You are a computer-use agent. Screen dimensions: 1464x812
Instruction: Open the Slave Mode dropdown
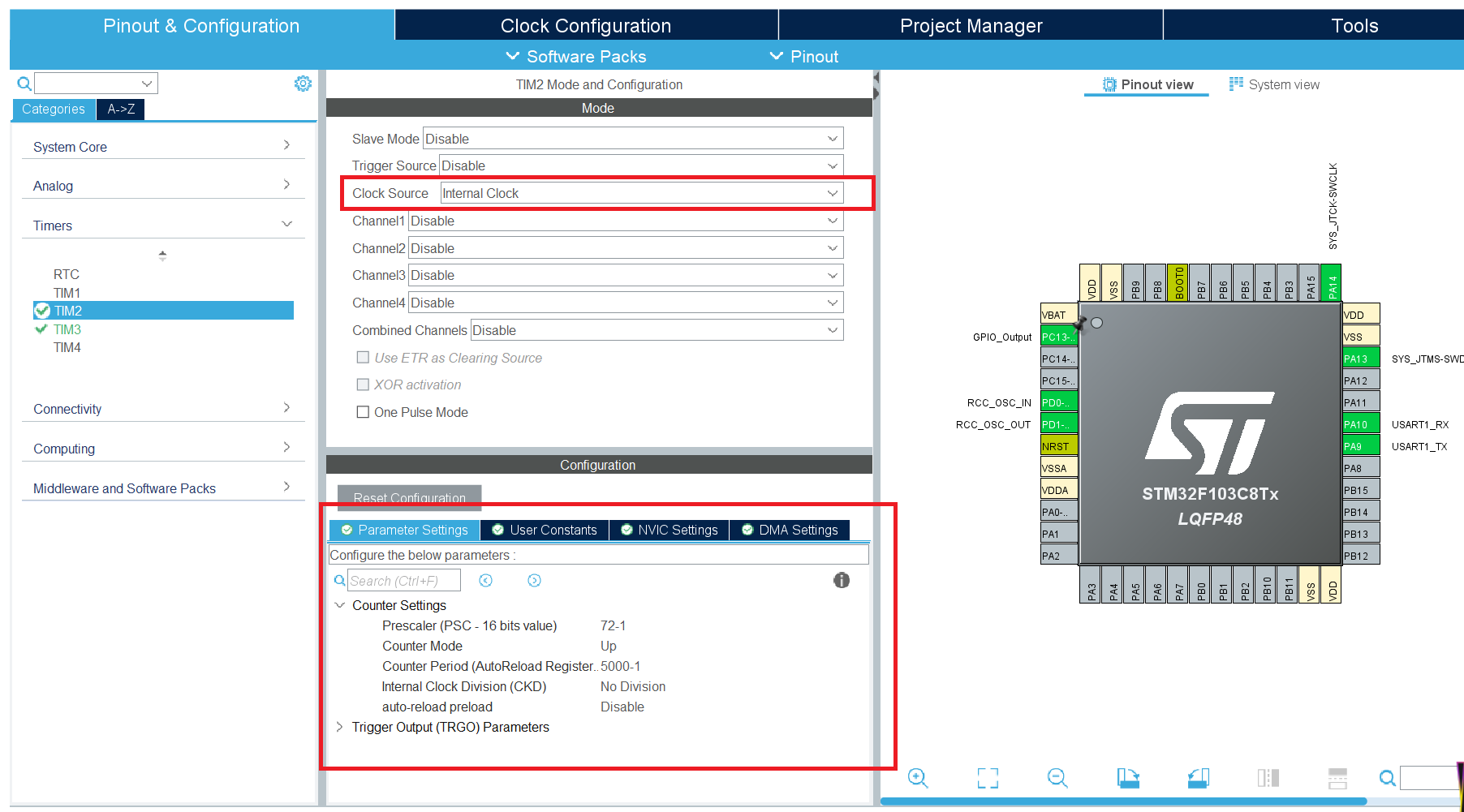point(633,139)
